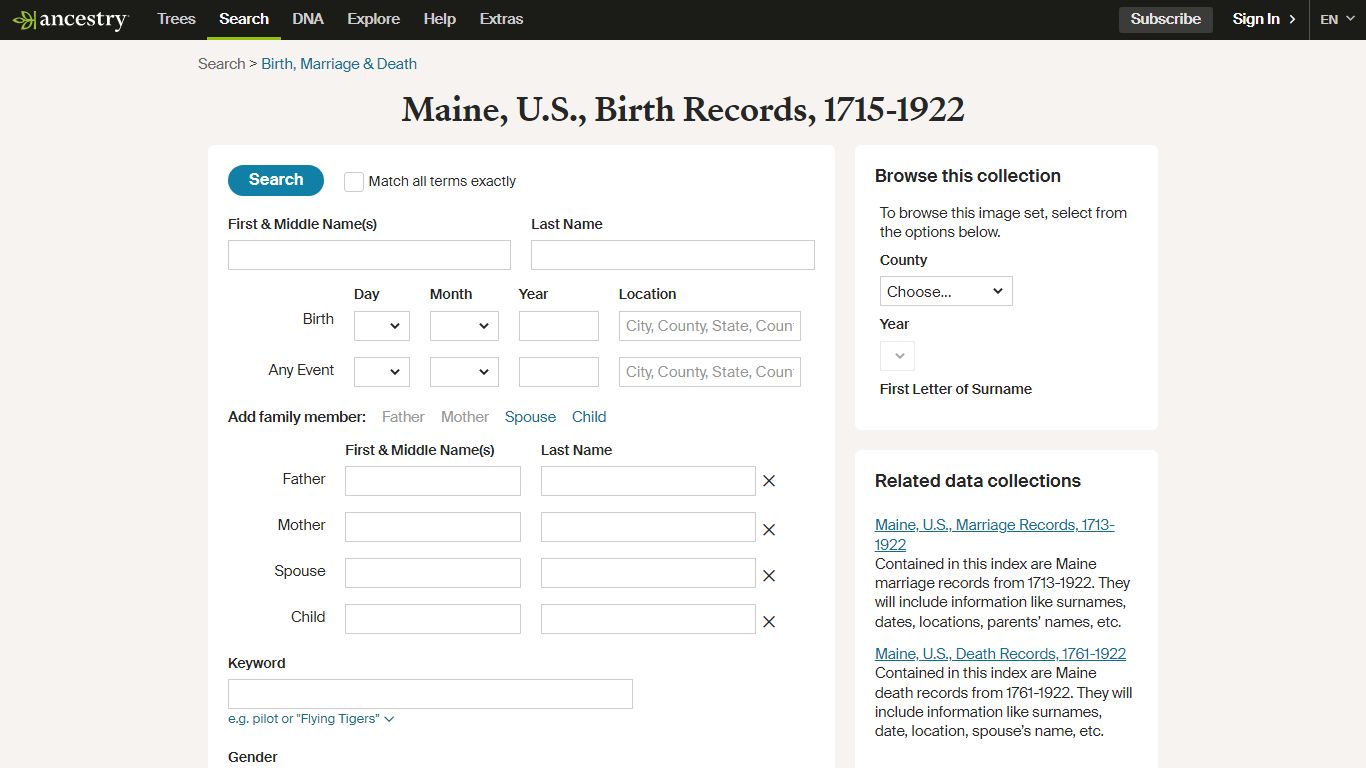The height and width of the screenshot is (768, 1366).
Task: Click the Ancestry logo
Action: click(x=70, y=20)
